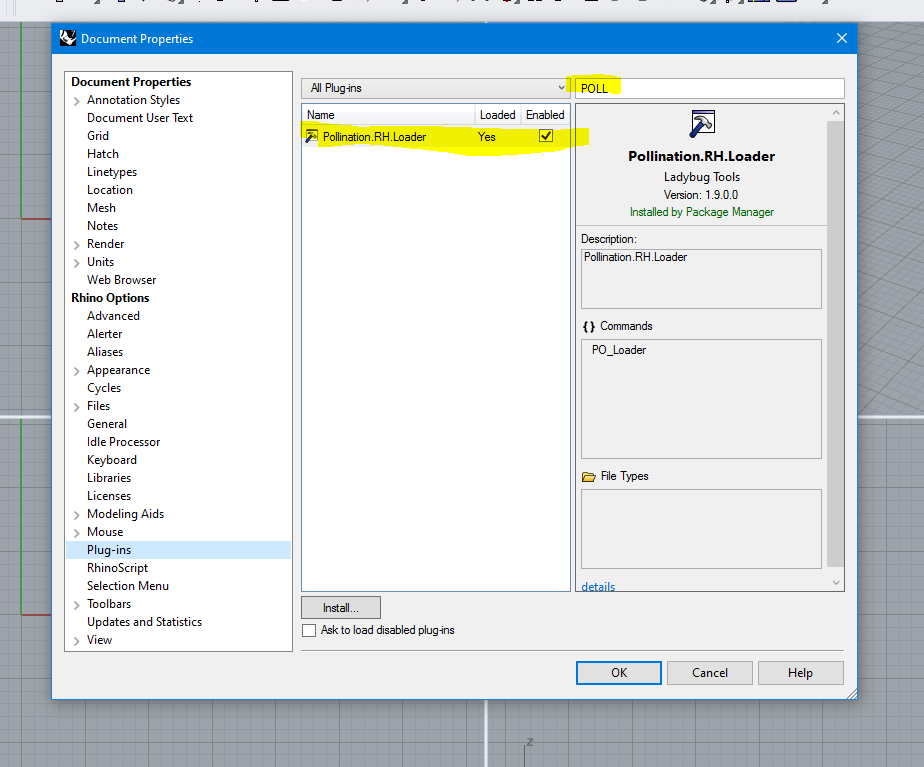Select Notes in the options tree
Viewport: 924px width, 767px height.
103,226
